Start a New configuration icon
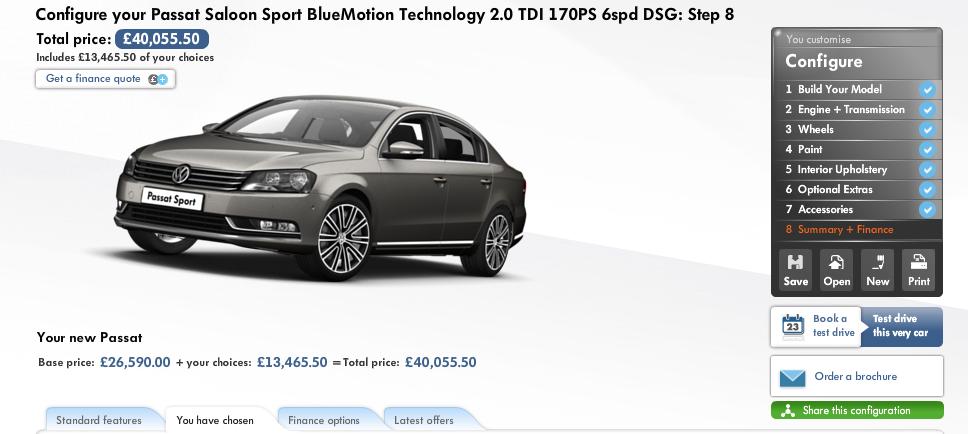The image size is (968, 434). pos(877,262)
